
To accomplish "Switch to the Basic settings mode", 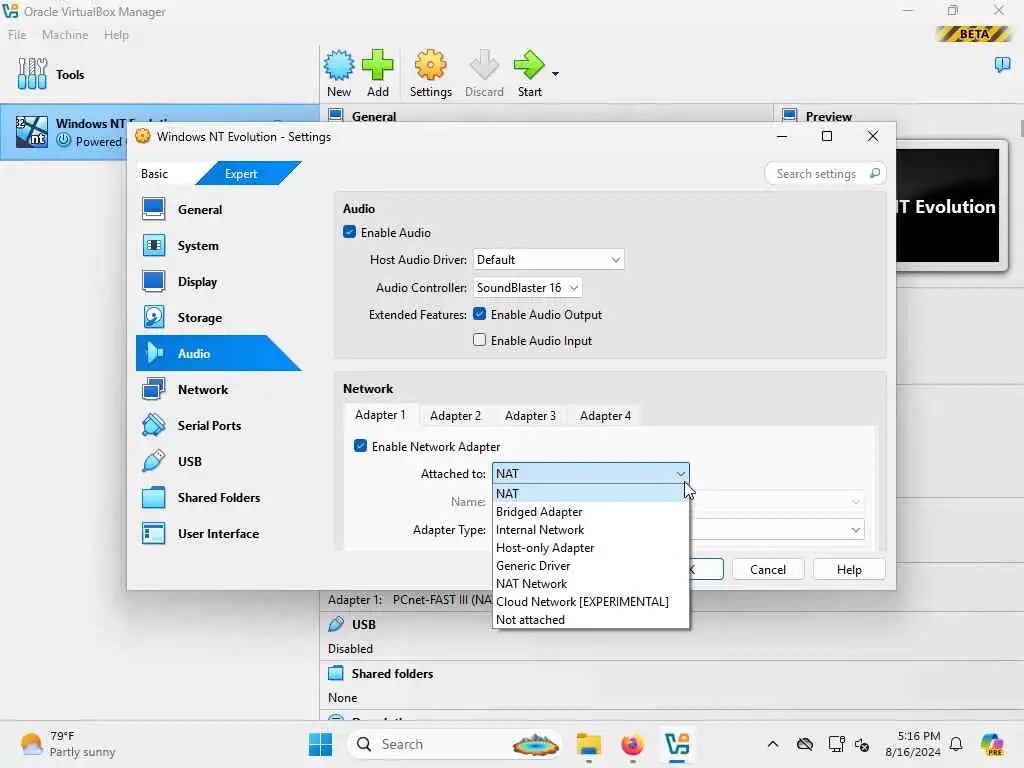I will (155, 174).
